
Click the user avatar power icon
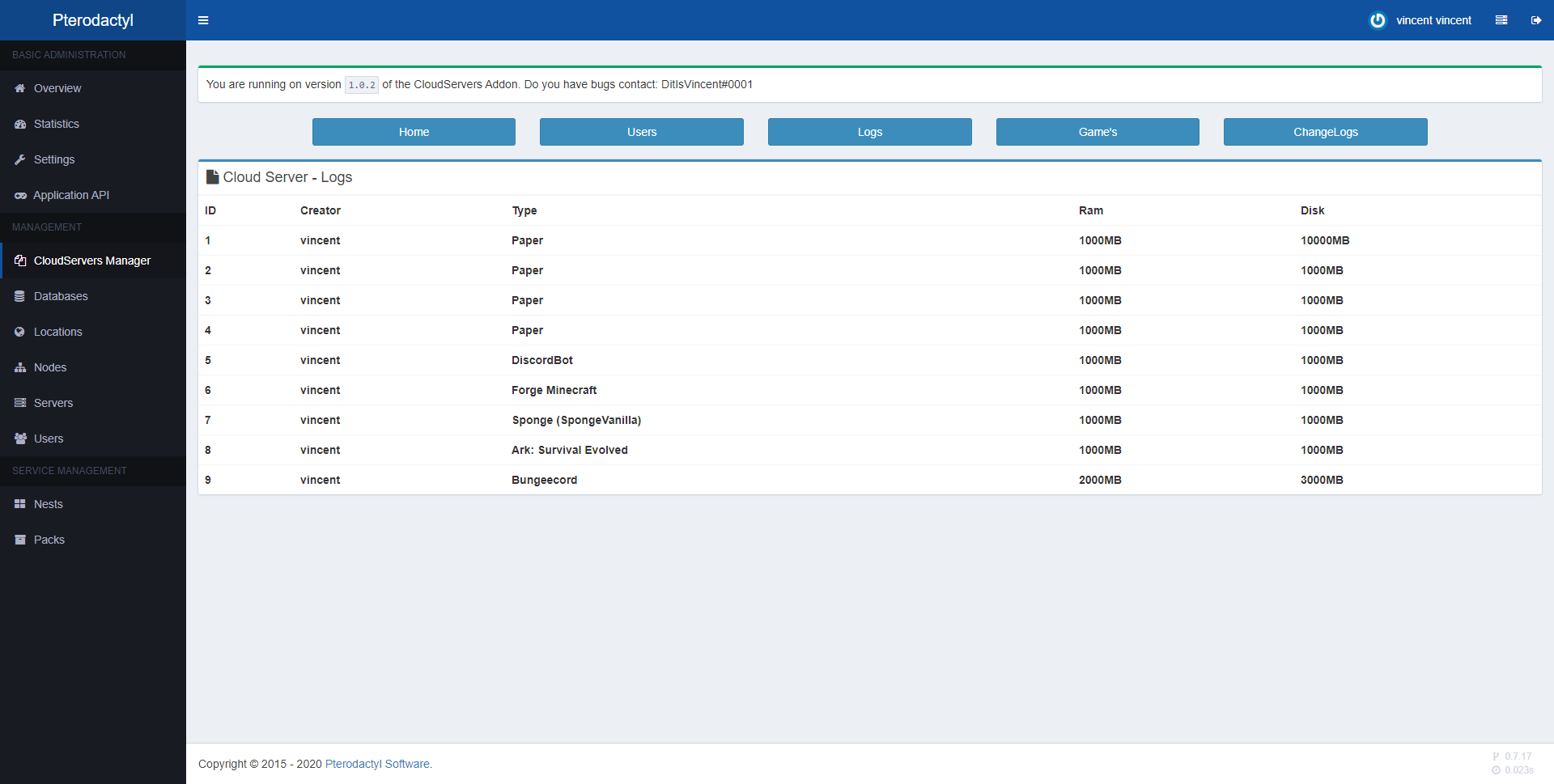click(x=1377, y=20)
